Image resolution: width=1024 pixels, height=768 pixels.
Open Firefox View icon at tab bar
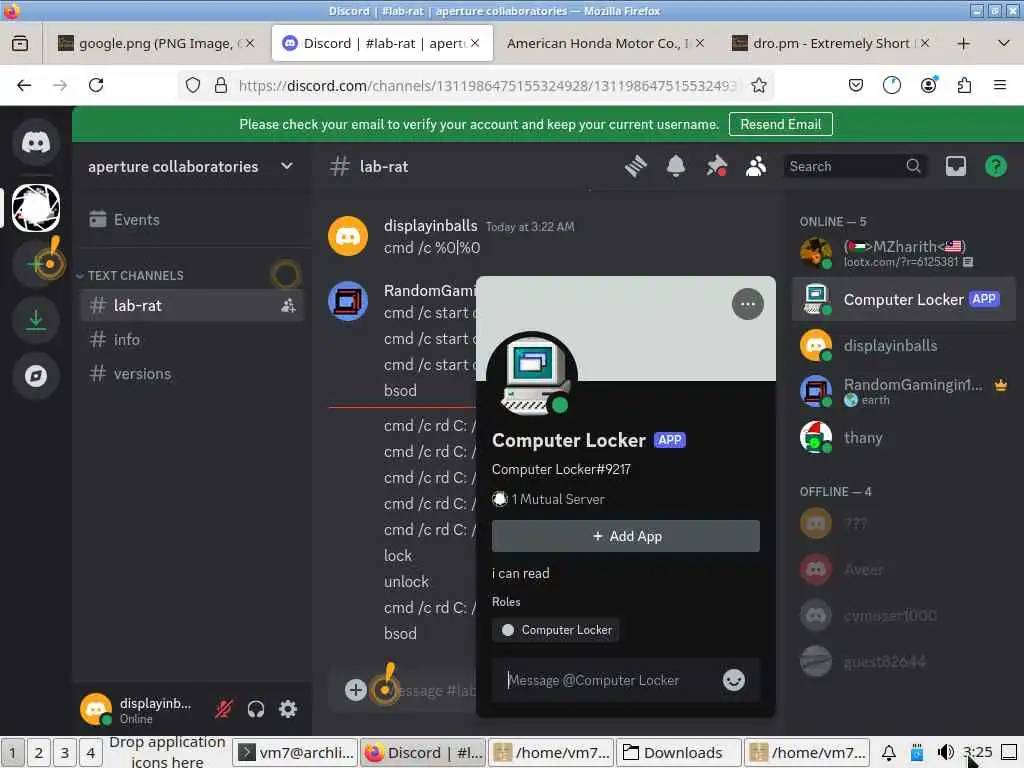point(20,43)
